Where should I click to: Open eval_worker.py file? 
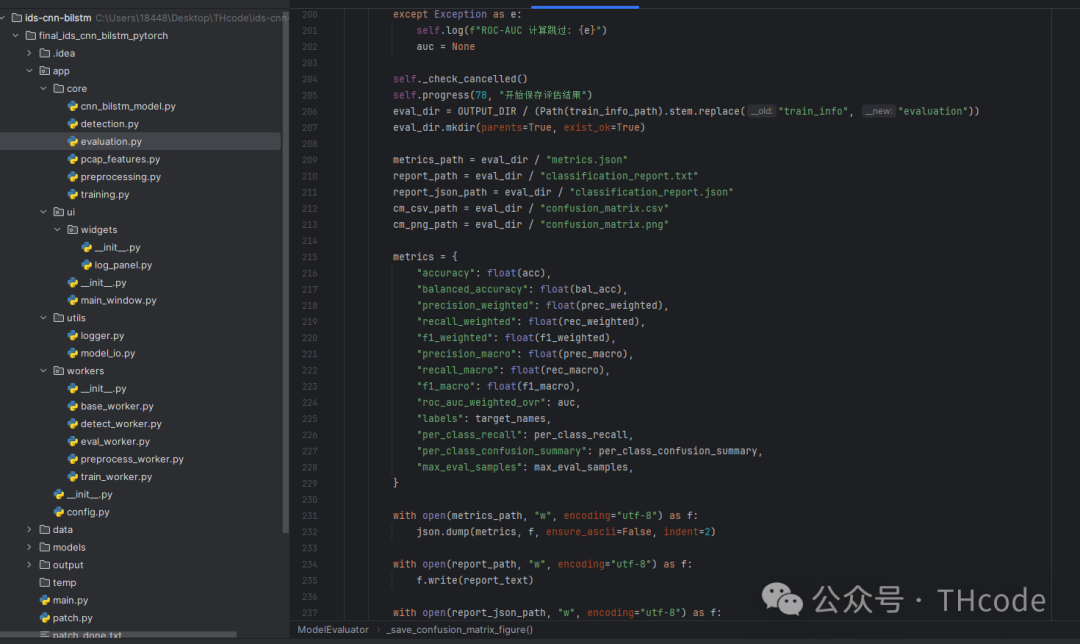tap(115, 442)
